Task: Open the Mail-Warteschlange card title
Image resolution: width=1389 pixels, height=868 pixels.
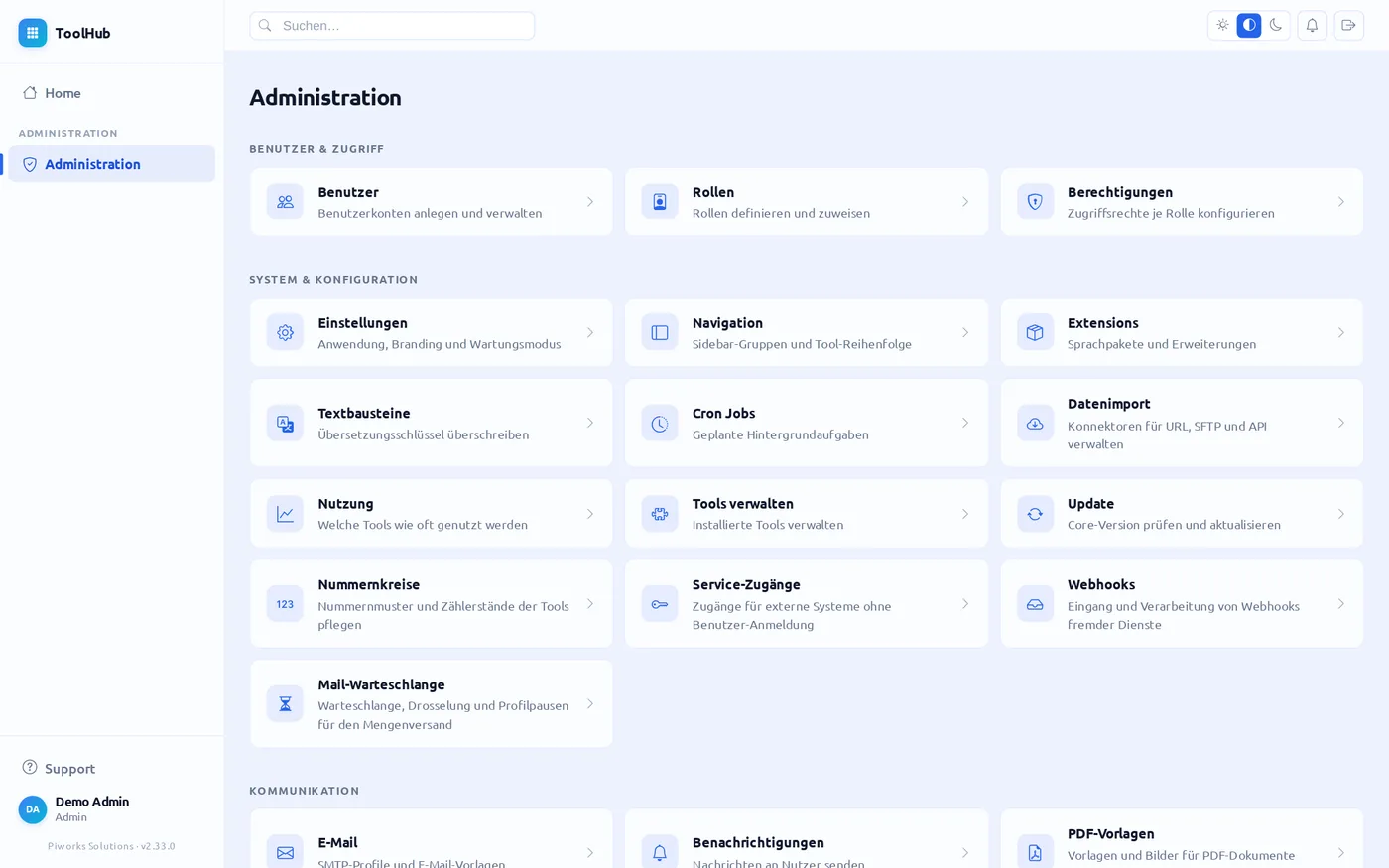Action: (x=381, y=684)
